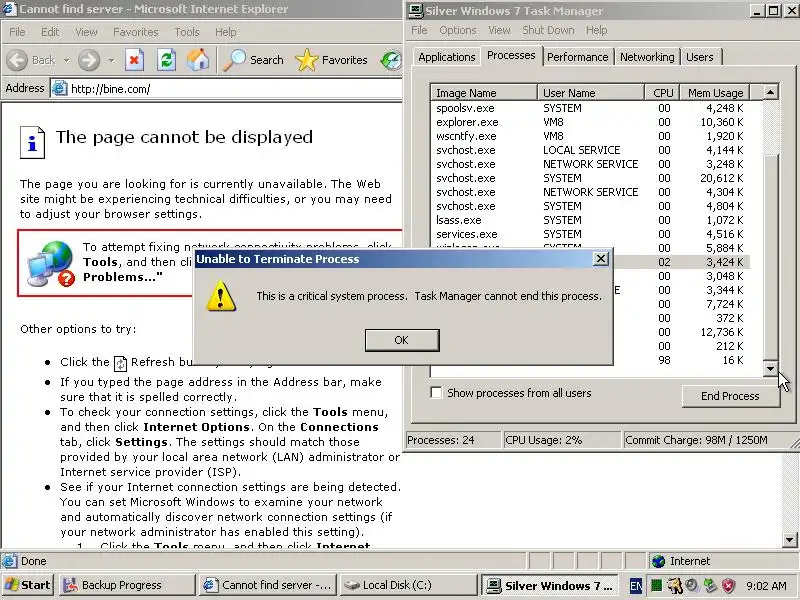Open Internet Explorer Tools menu
Image resolution: width=800 pixels, height=600 pixels.
[187, 32]
